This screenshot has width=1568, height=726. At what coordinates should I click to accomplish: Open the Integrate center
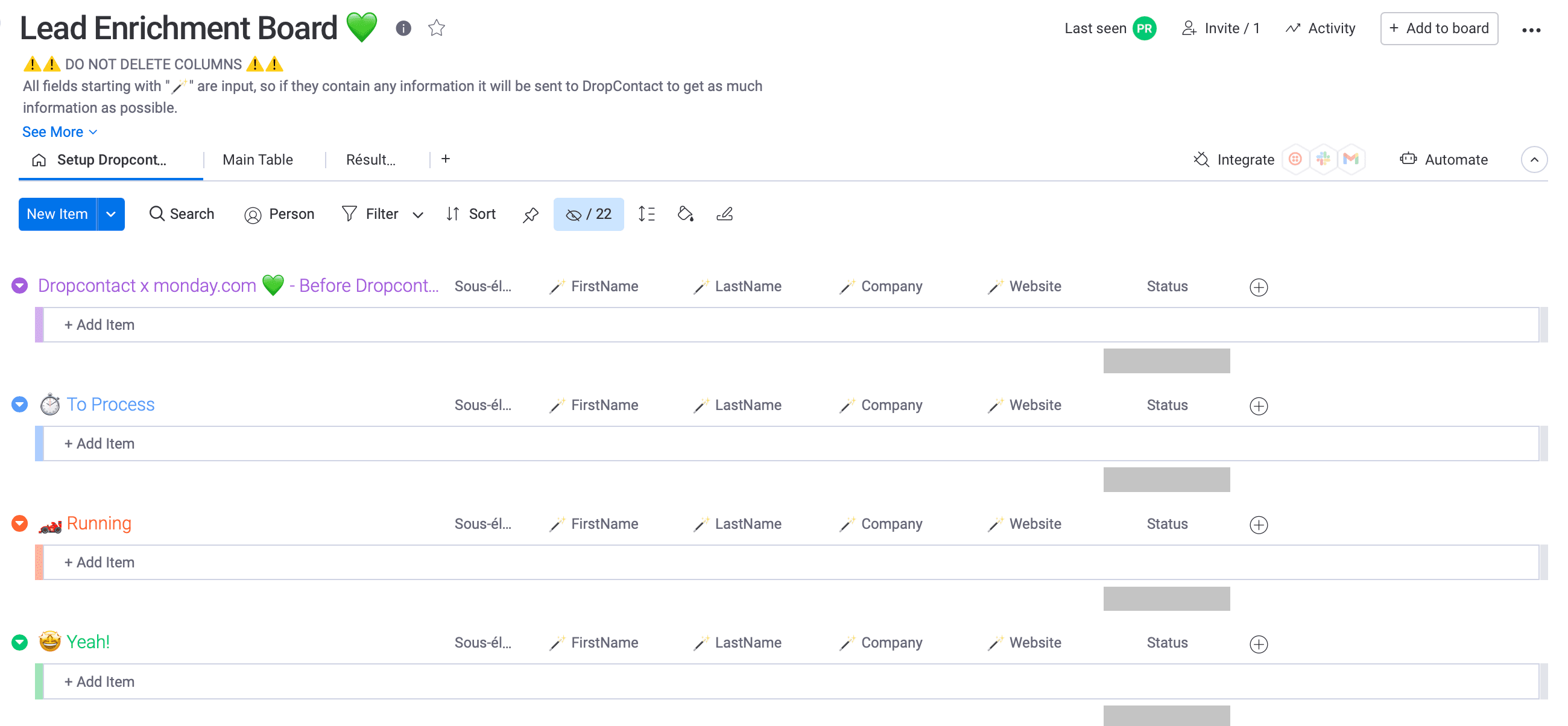pyautogui.click(x=1234, y=160)
